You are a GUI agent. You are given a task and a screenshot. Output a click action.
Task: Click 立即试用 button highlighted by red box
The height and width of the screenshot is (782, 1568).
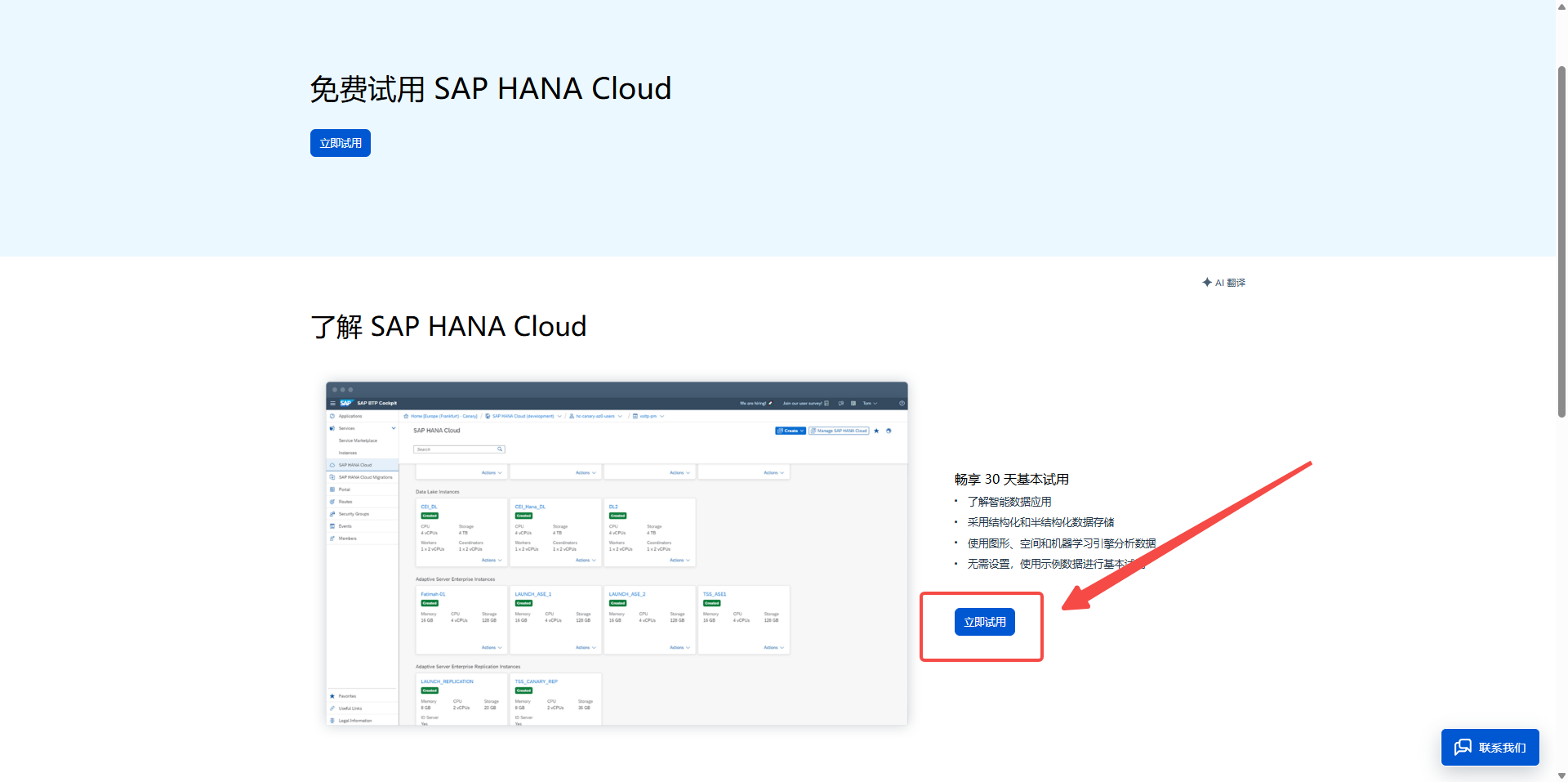pyautogui.click(x=984, y=622)
